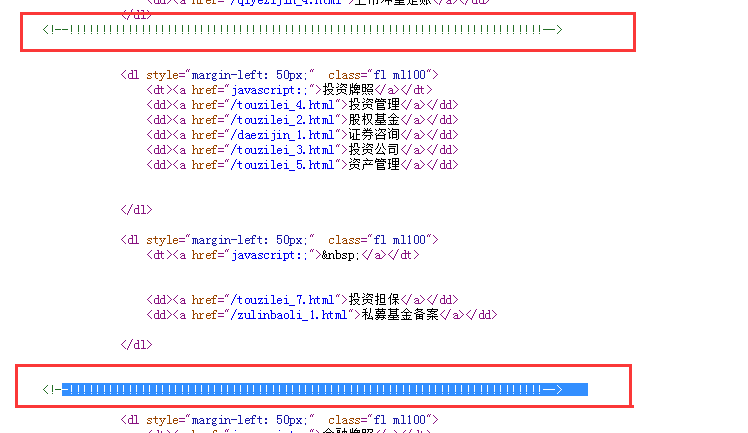Image resolution: width=748 pixels, height=433 pixels.
Task: Click the unselected green comment line near top
Action: pos(302,29)
